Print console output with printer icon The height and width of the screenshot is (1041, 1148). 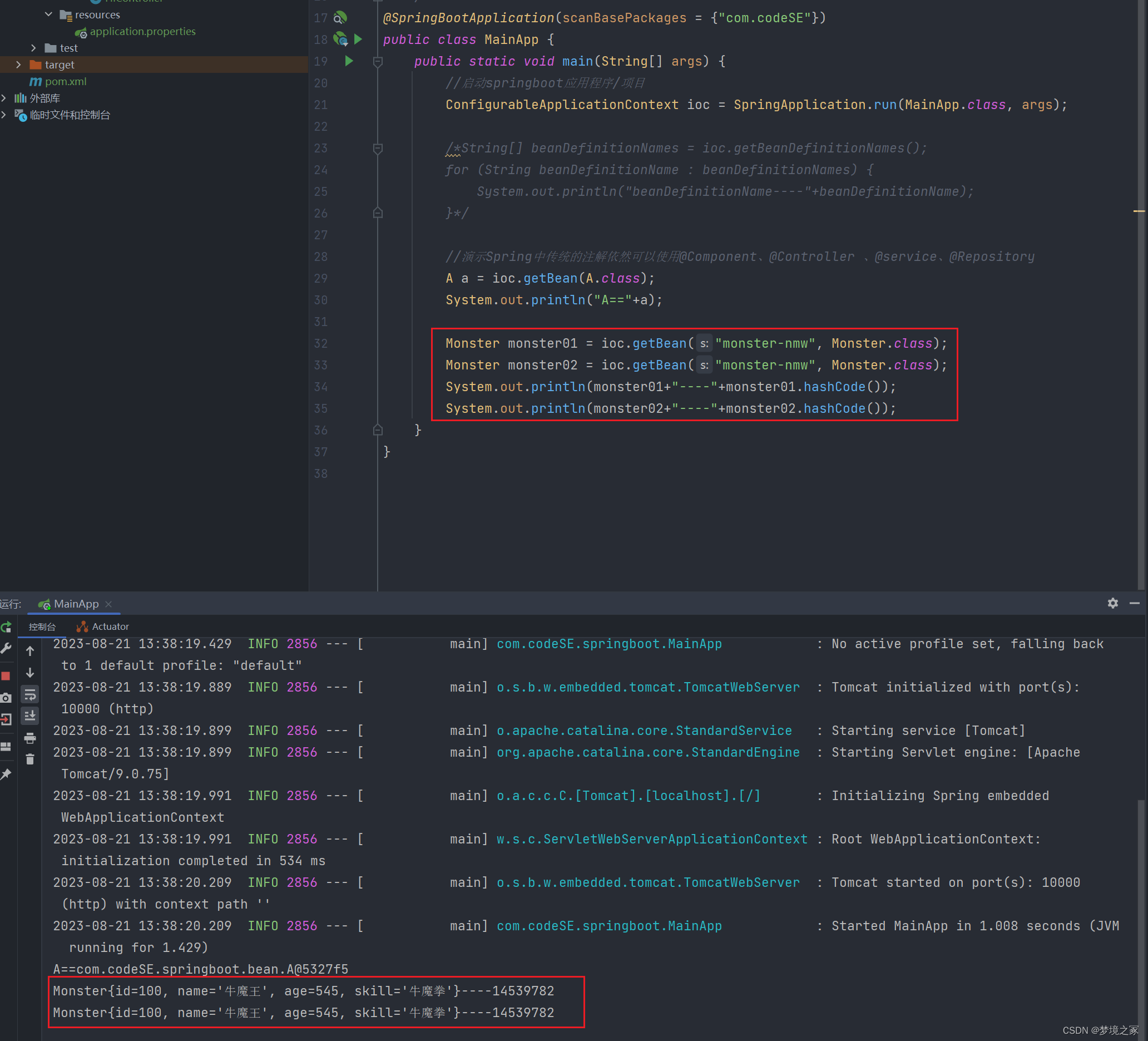pyautogui.click(x=30, y=738)
